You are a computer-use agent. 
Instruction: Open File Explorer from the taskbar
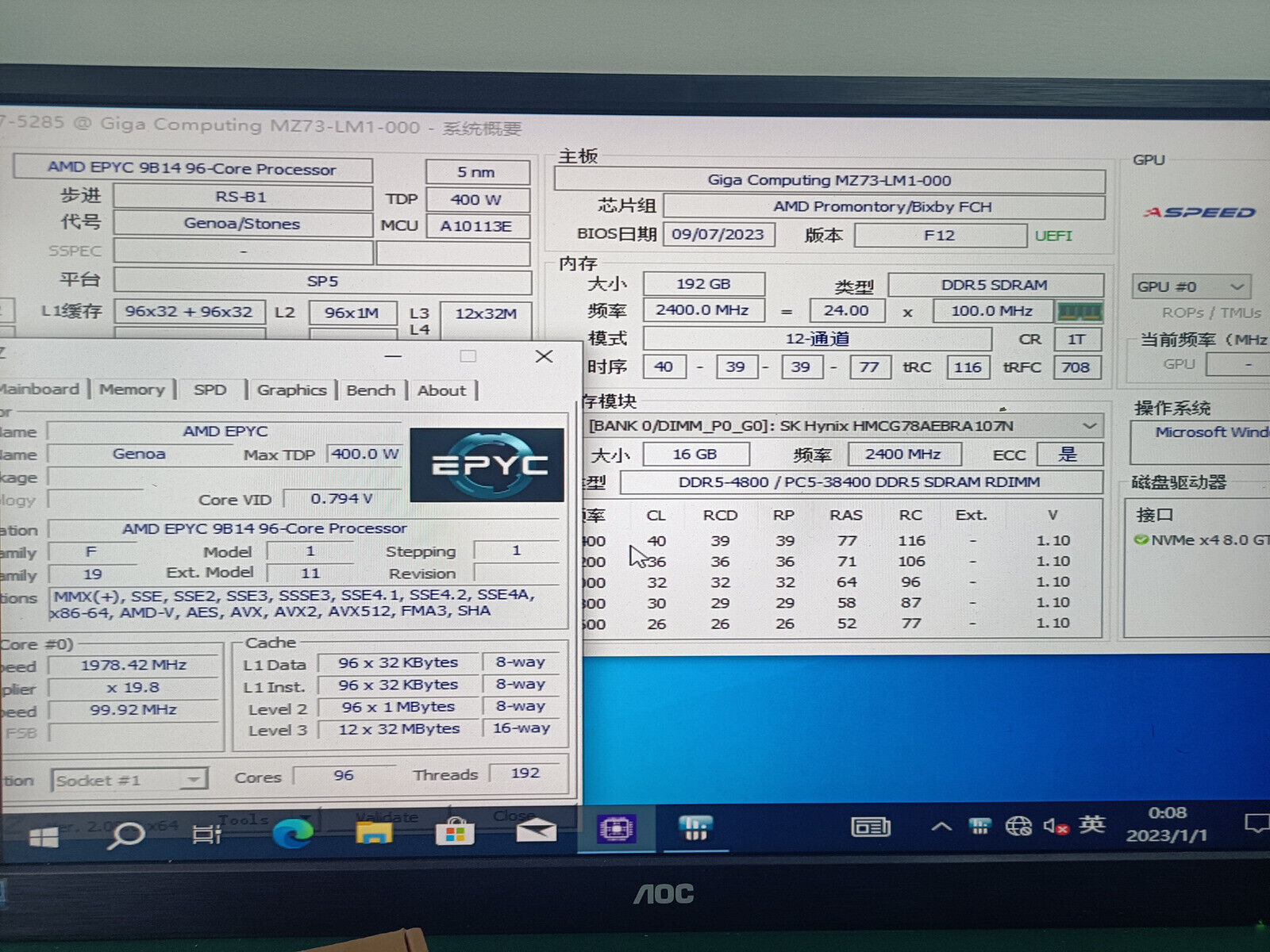[x=374, y=832]
